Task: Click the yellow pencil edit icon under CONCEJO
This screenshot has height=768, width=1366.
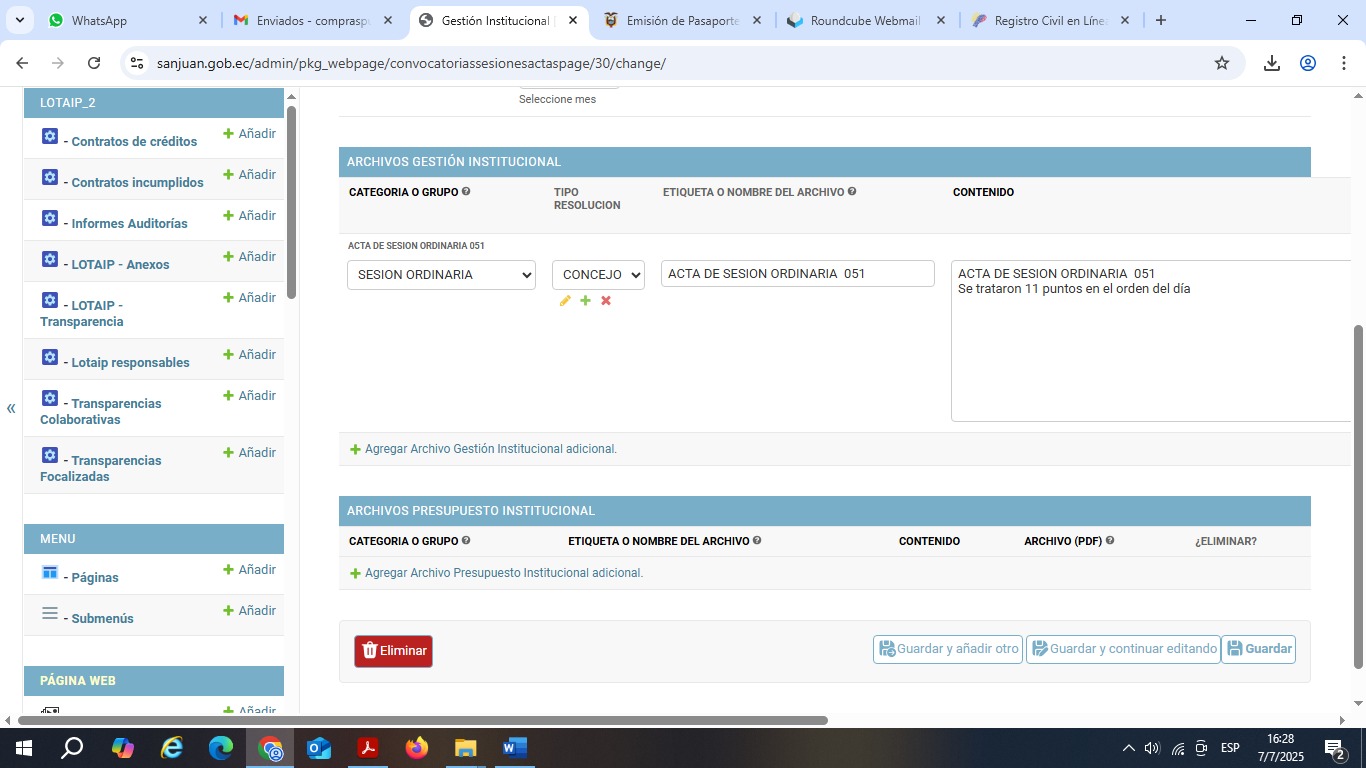Action: click(x=565, y=301)
